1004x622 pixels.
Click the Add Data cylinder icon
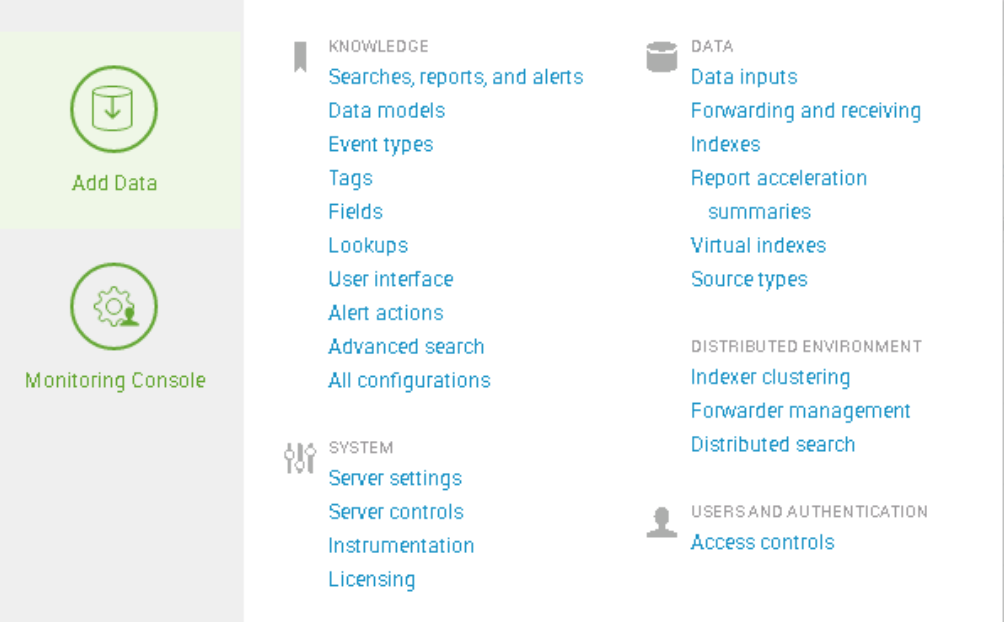tap(113, 109)
